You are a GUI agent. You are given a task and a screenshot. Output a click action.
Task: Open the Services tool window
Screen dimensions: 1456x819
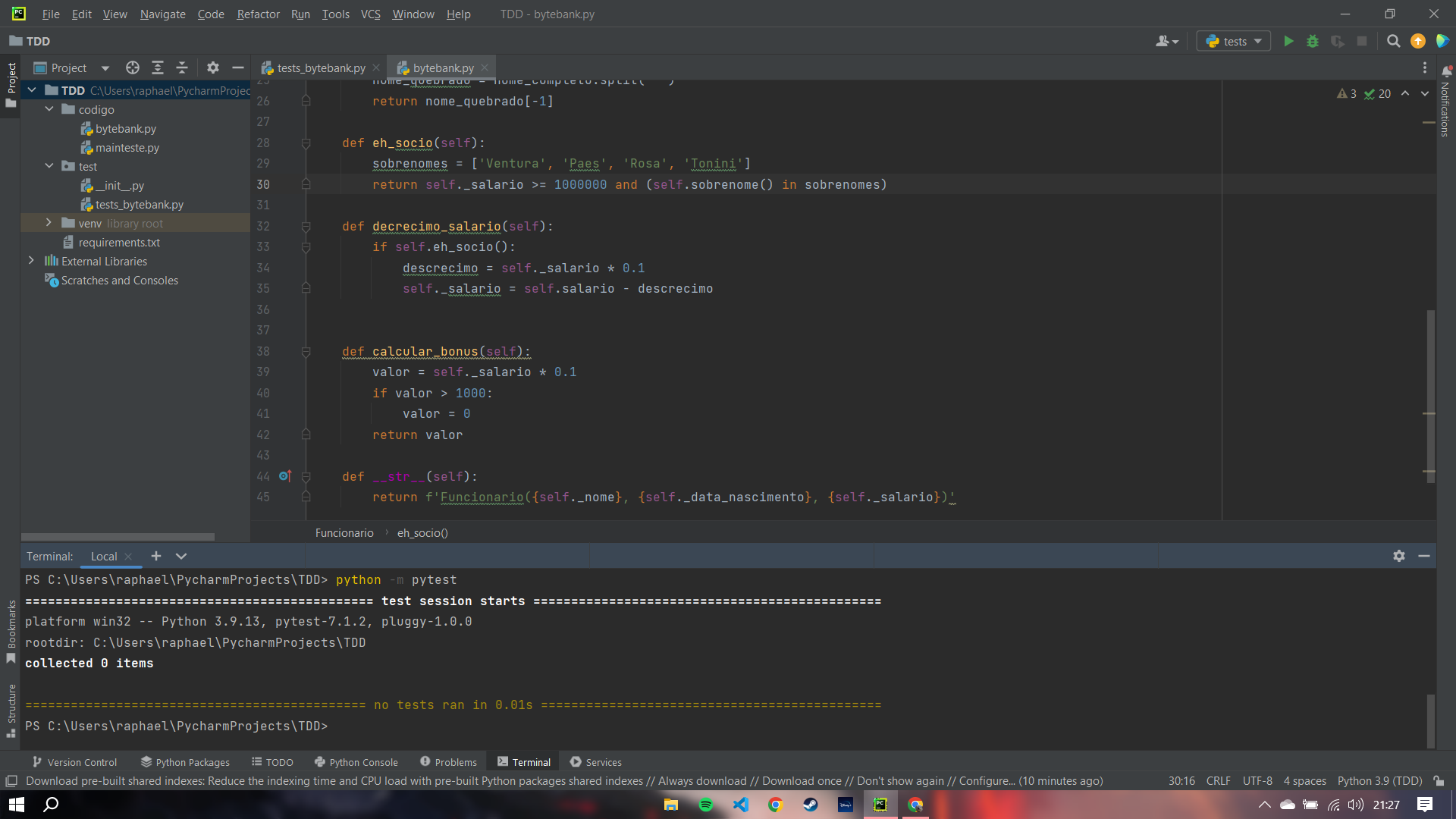(x=595, y=762)
